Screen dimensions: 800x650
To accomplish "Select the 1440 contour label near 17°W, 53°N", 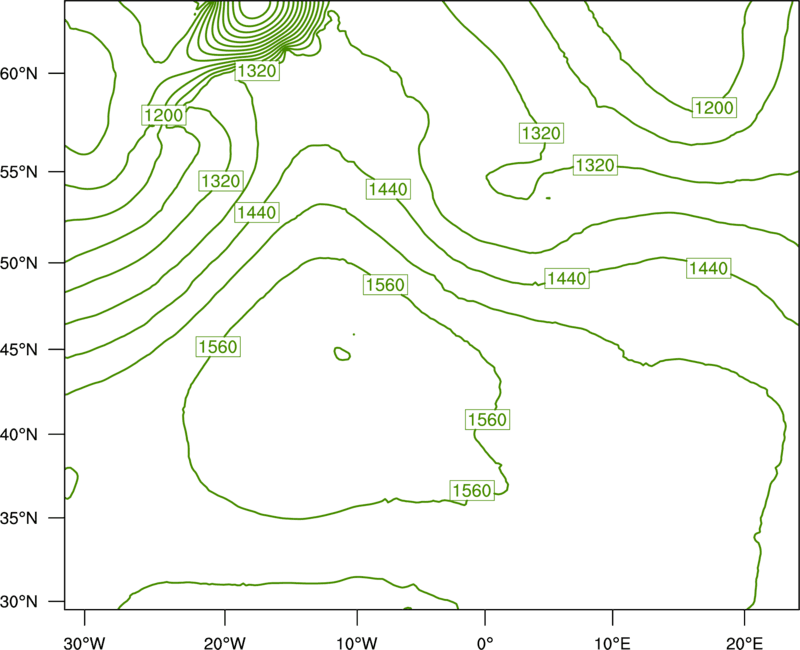I will click(x=257, y=212).
